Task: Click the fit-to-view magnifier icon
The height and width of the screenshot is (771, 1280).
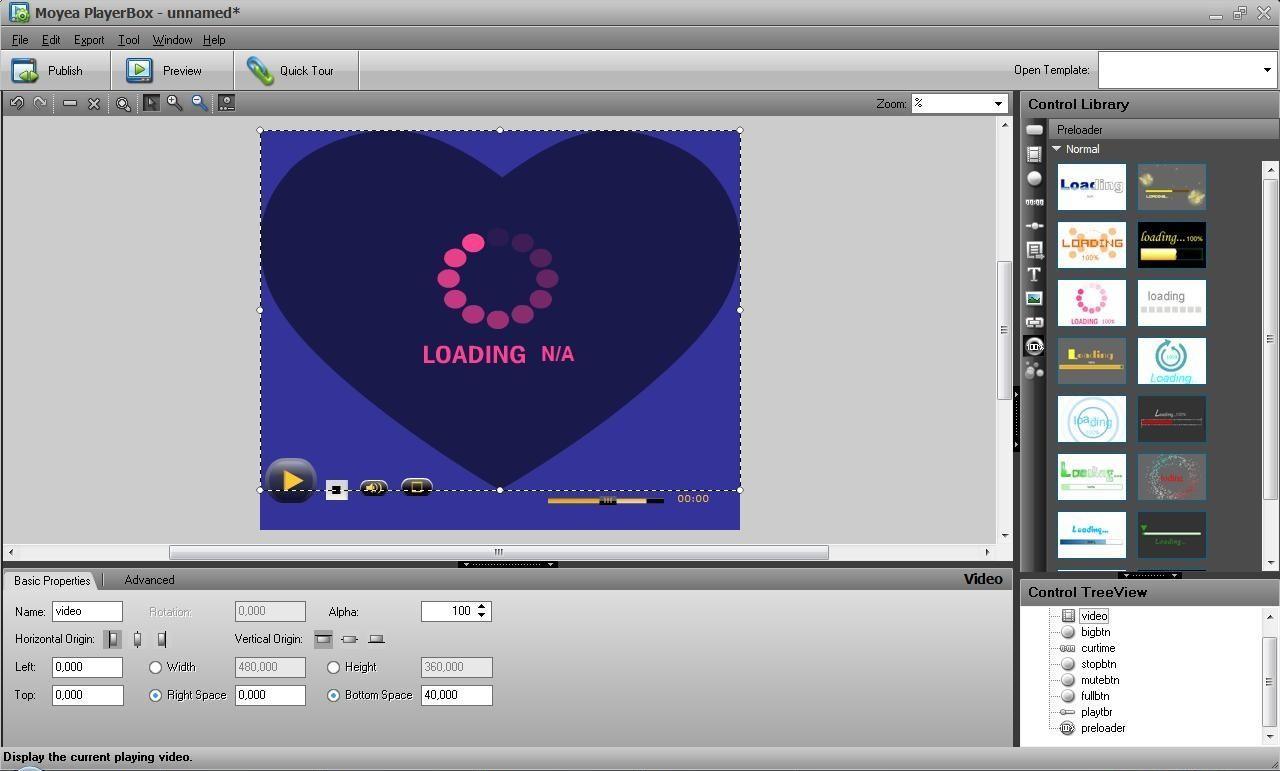Action: (123, 103)
